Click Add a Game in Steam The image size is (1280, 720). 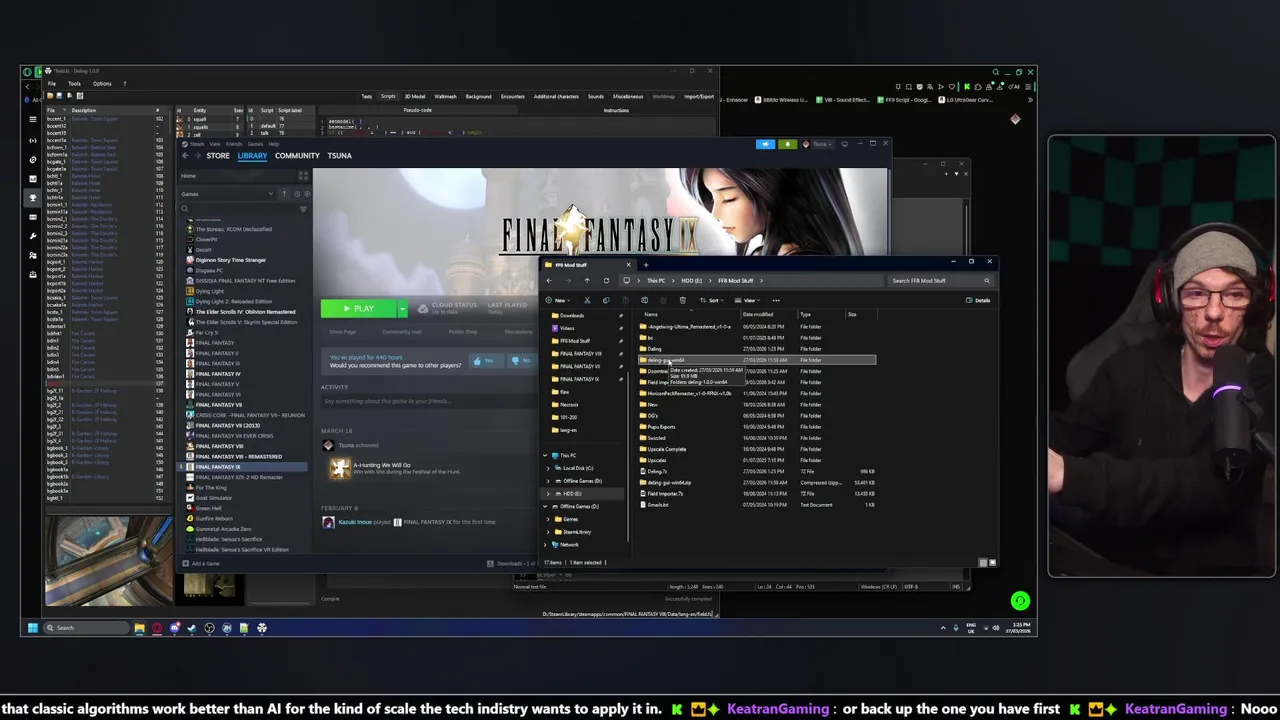pyautogui.click(x=201, y=563)
